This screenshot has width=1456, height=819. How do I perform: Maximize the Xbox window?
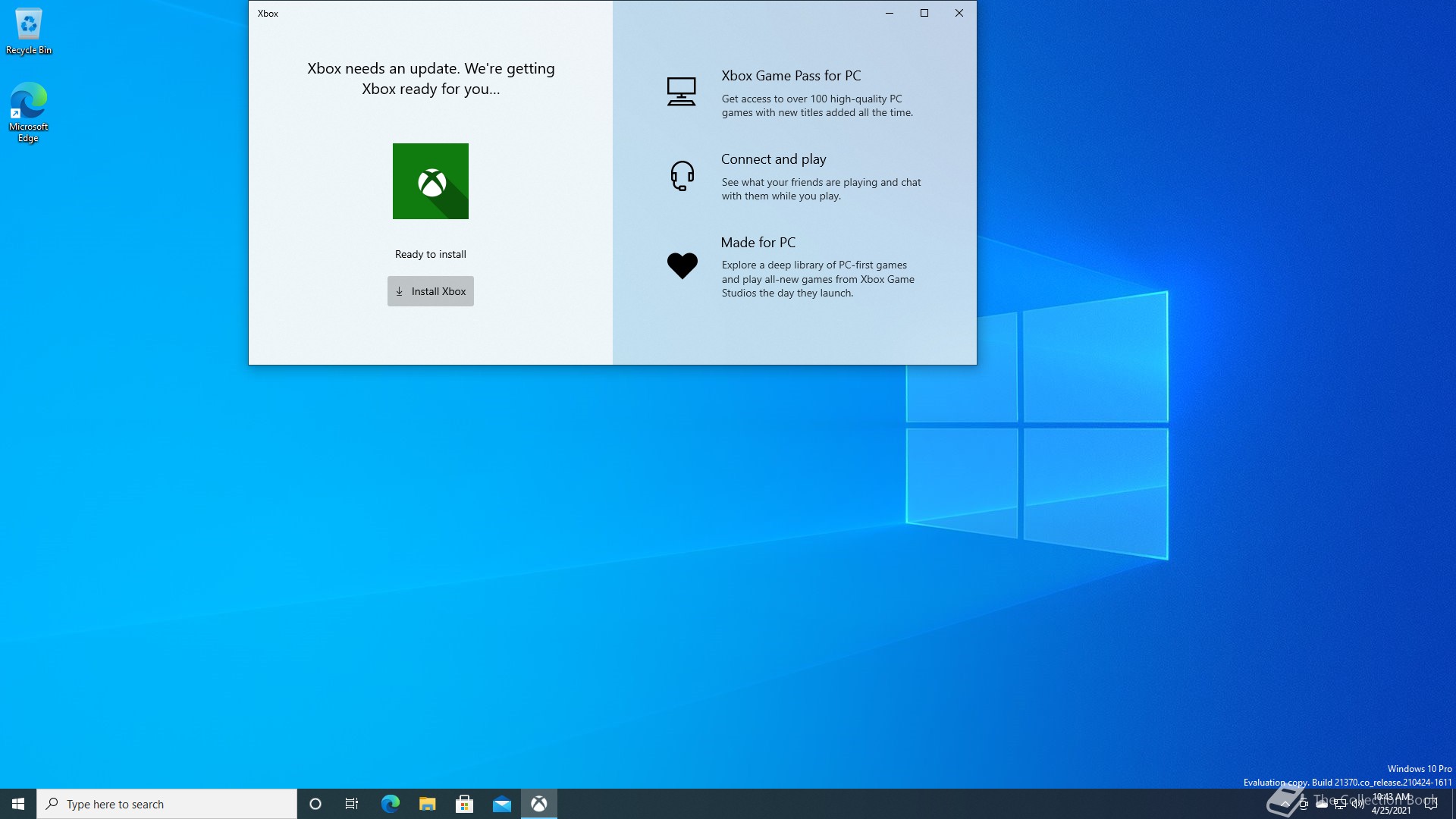[924, 13]
